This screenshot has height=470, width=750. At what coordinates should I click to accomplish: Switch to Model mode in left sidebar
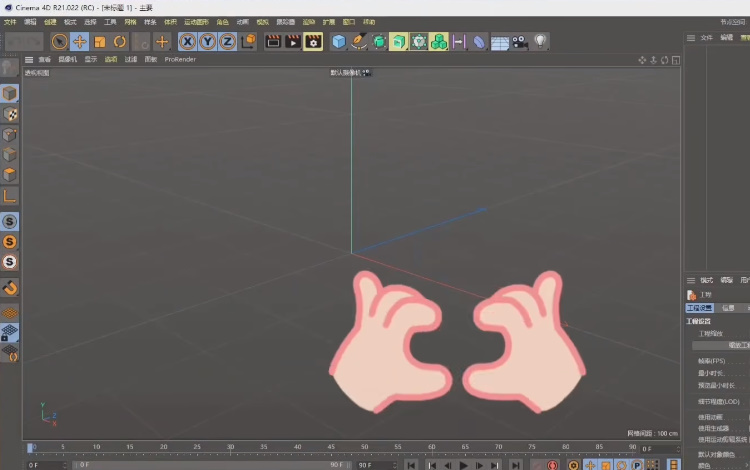pos(10,93)
